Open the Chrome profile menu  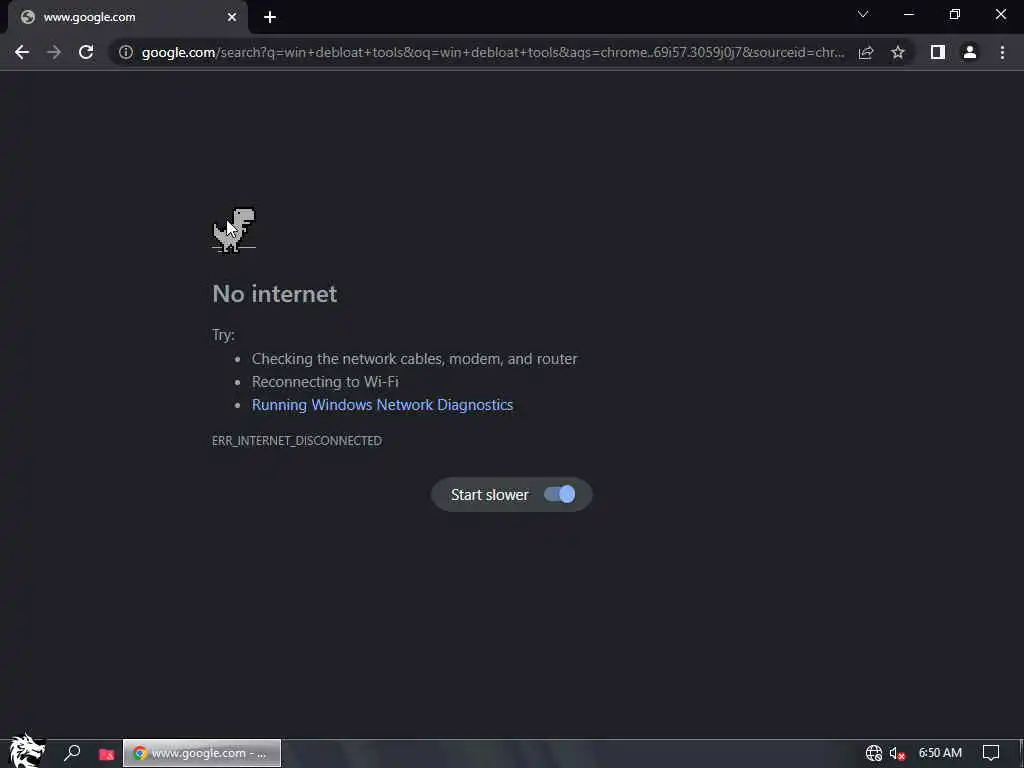tap(970, 52)
